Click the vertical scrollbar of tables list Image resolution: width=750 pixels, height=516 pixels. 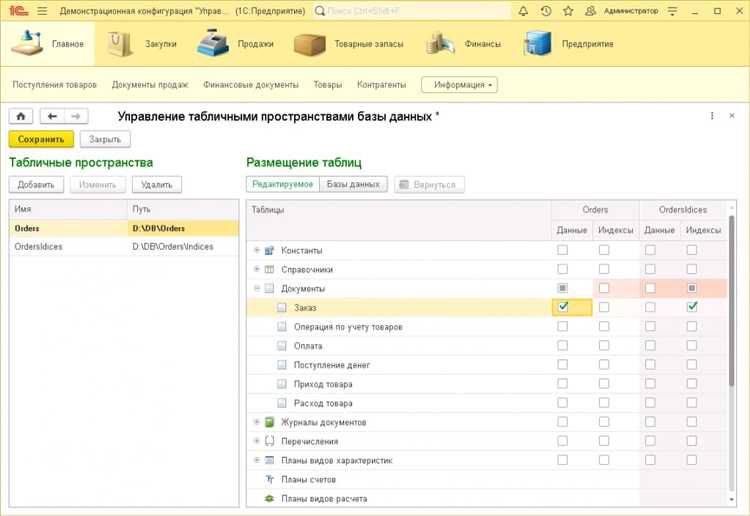[x=731, y=301]
